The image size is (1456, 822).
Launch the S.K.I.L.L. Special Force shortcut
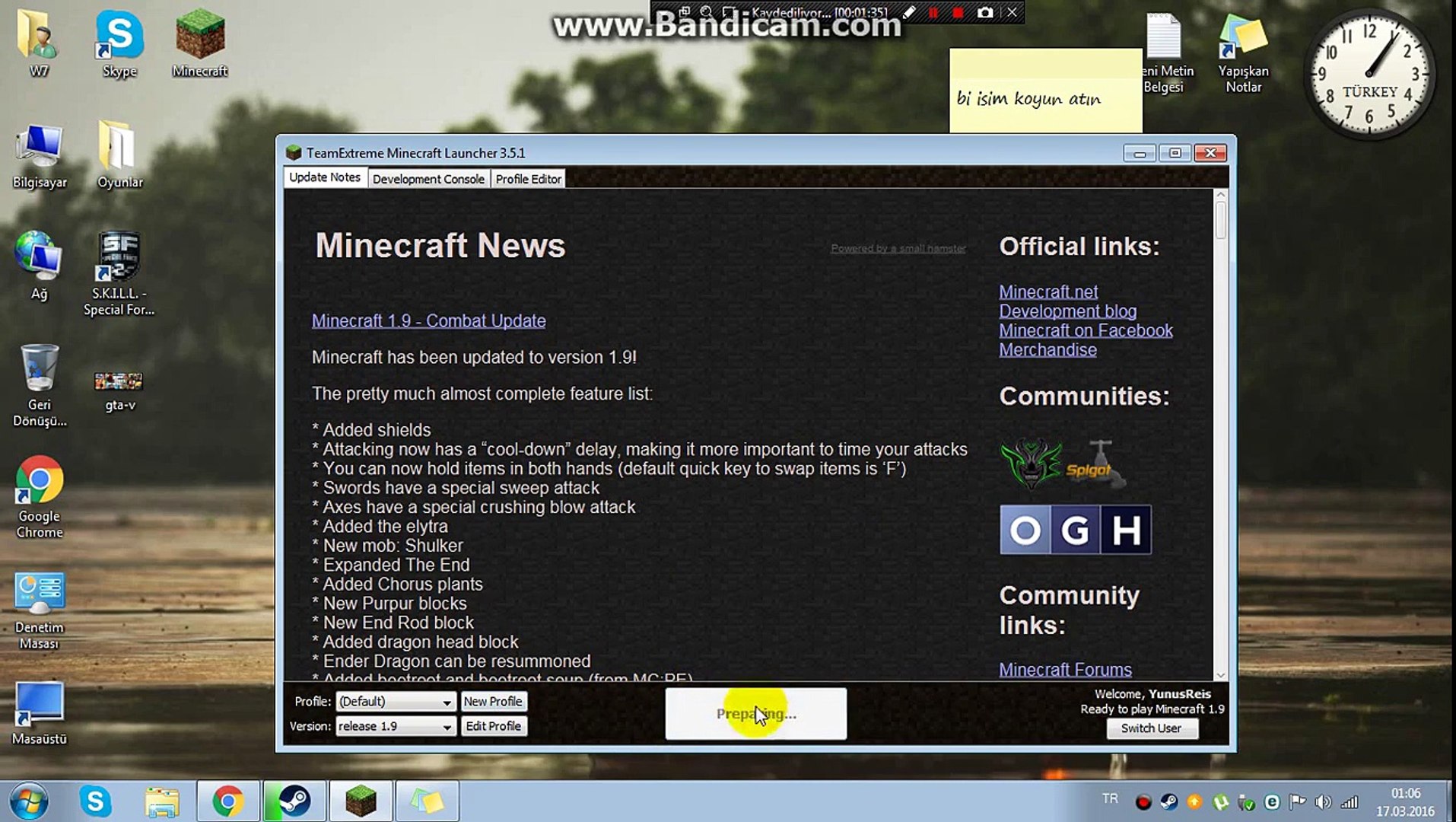119,274
